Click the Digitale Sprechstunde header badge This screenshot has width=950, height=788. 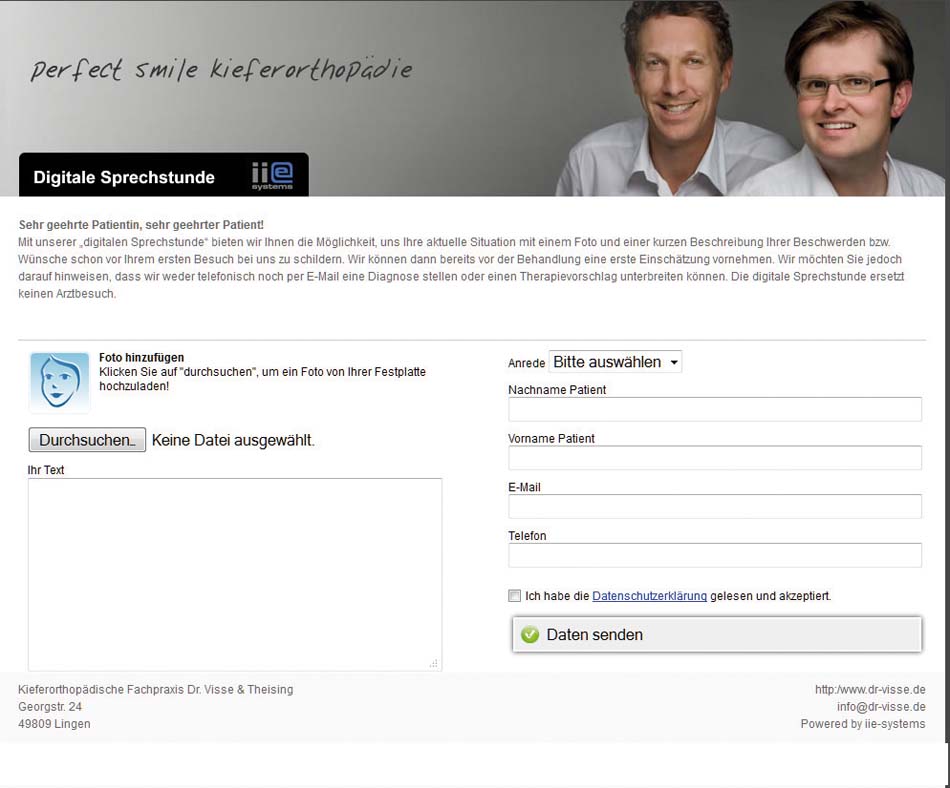[x=164, y=174]
